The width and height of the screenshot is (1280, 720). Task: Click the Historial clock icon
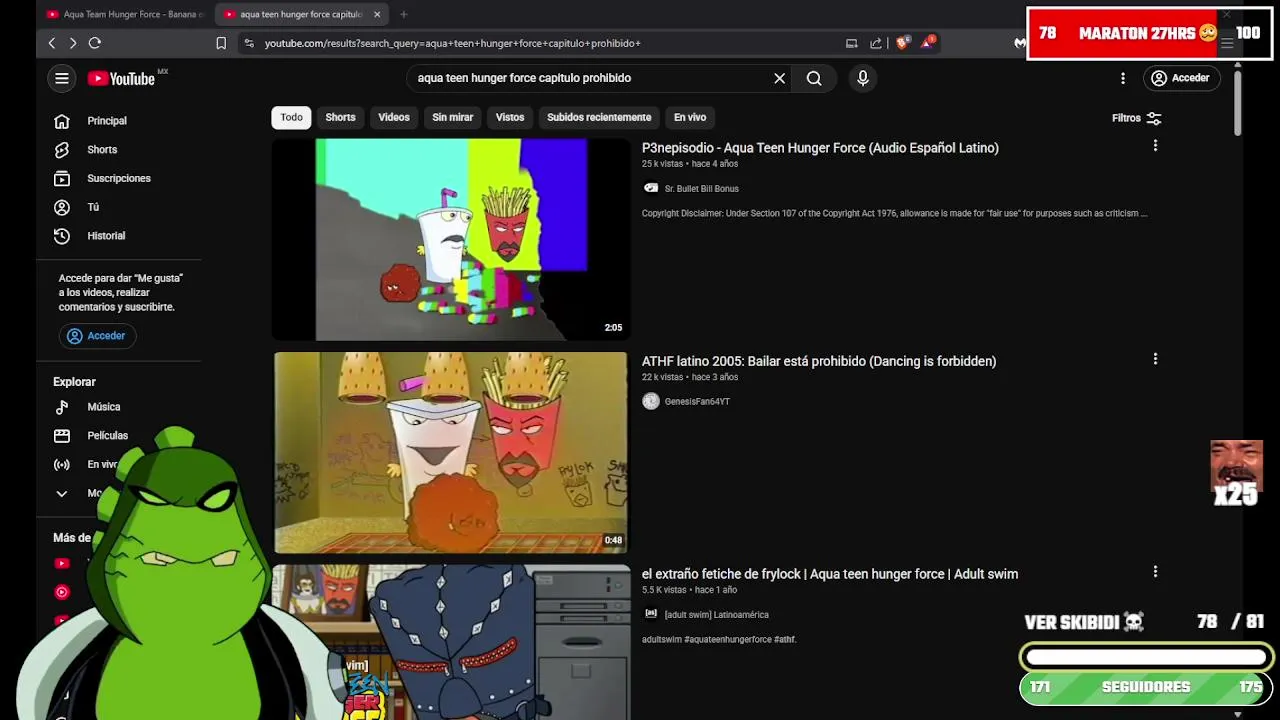coord(62,236)
